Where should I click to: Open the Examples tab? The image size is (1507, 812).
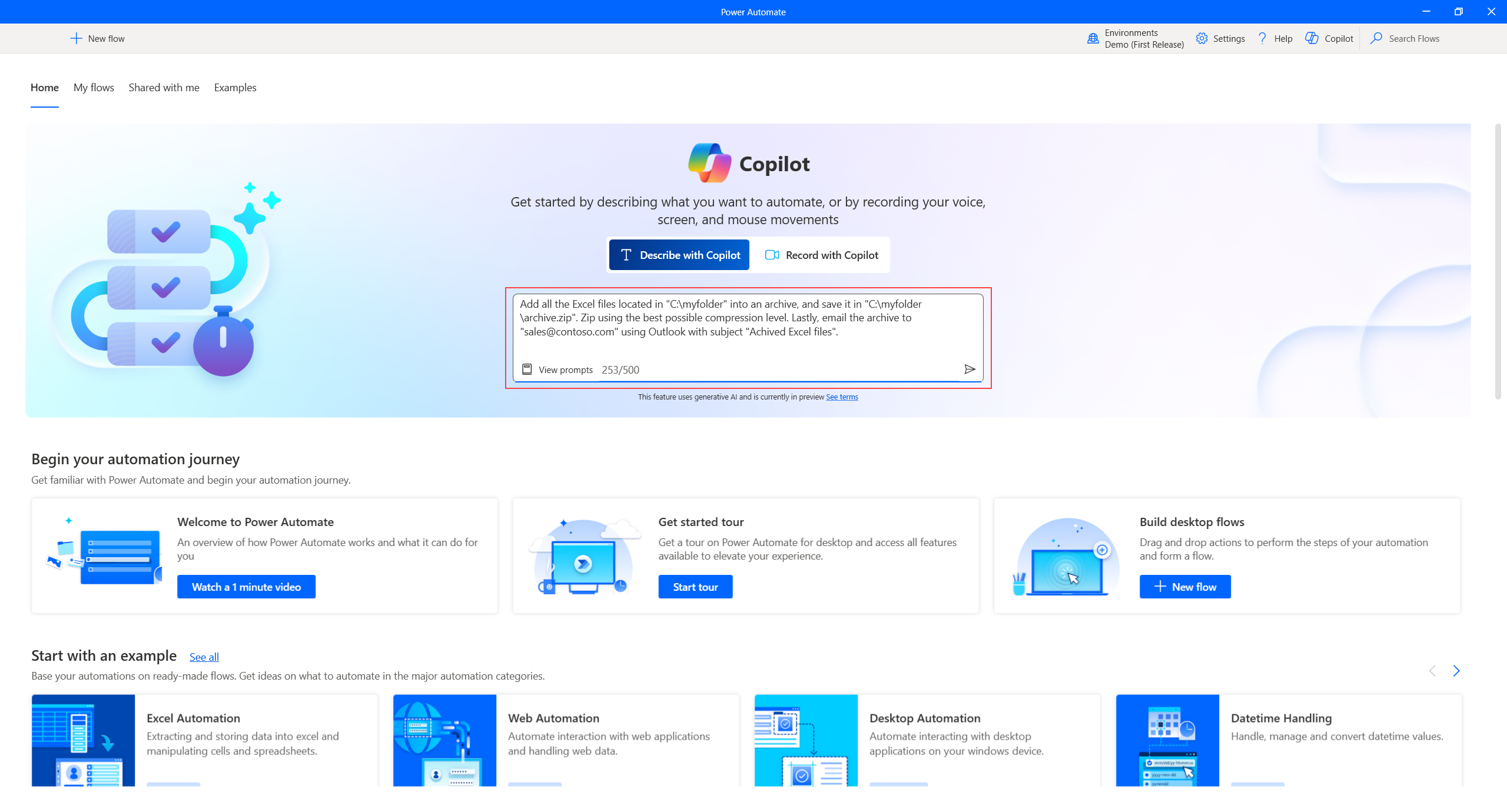click(x=235, y=87)
